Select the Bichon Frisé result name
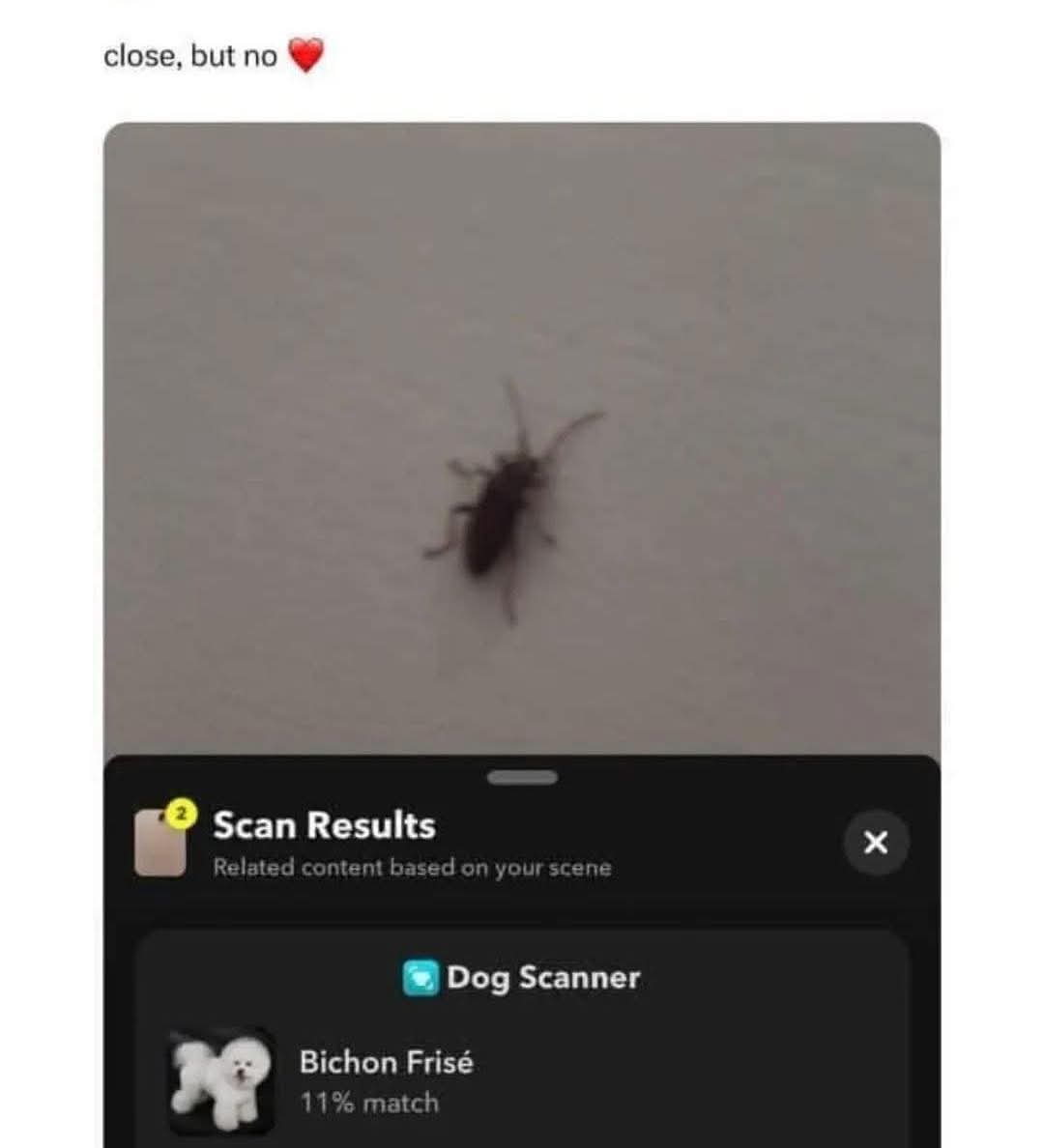 pos(386,1062)
